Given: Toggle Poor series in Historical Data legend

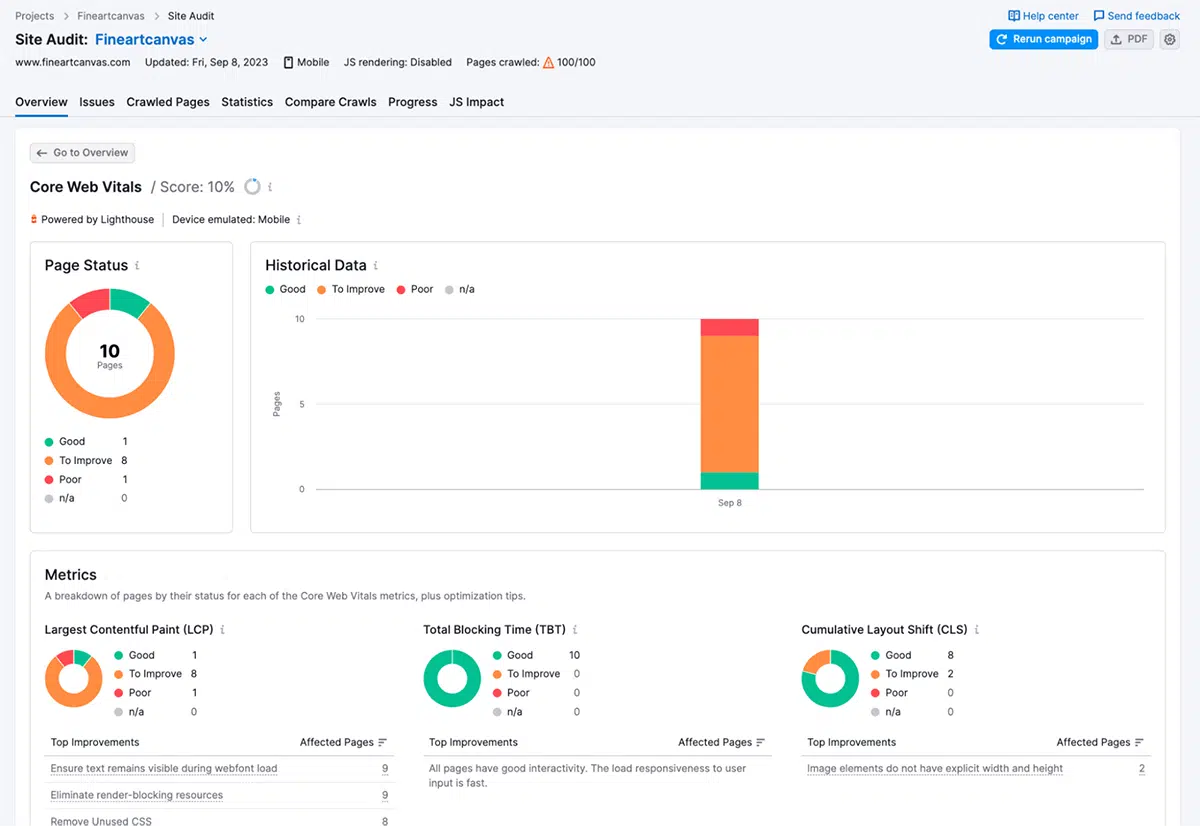Looking at the screenshot, I should coord(415,289).
